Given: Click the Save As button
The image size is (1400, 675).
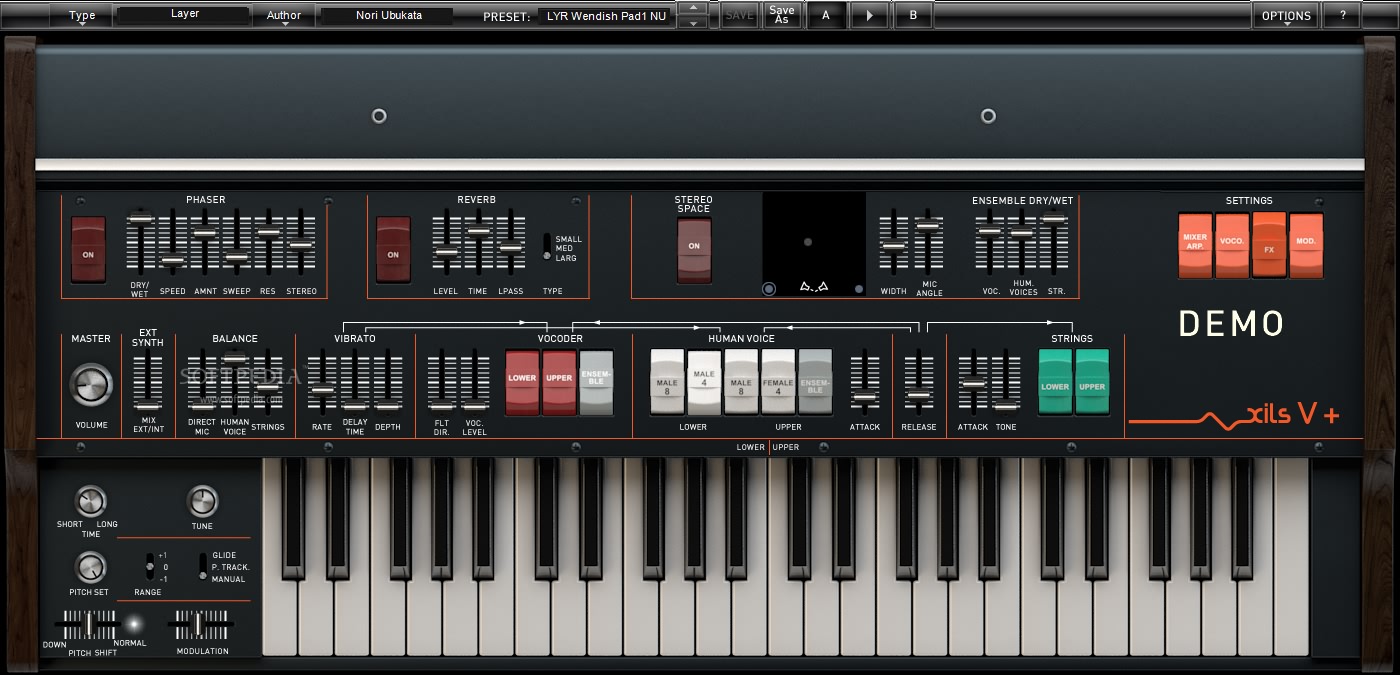Looking at the screenshot, I should [782, 15].
